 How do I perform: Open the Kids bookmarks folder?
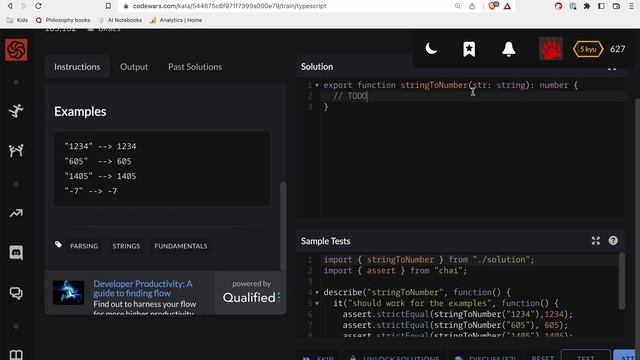tap(18, 20)
